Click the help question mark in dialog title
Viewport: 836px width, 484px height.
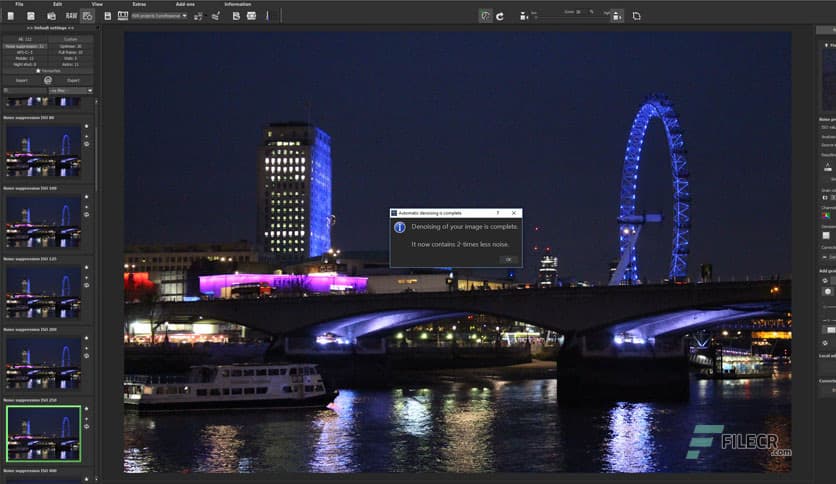(x=498, y=213)
